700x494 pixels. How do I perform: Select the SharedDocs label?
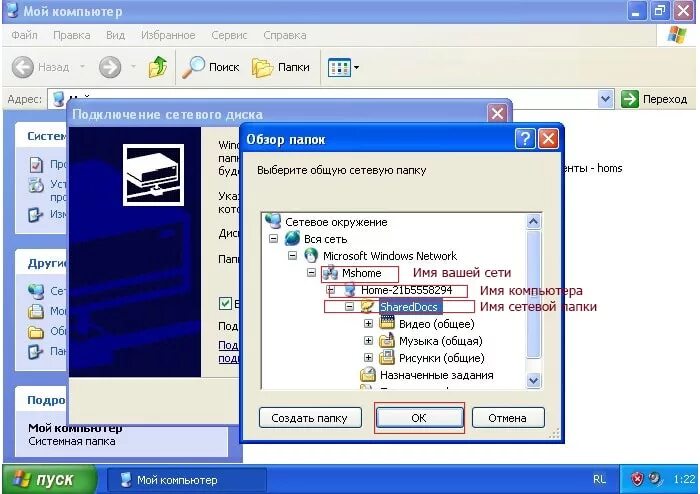coord(409,307)
